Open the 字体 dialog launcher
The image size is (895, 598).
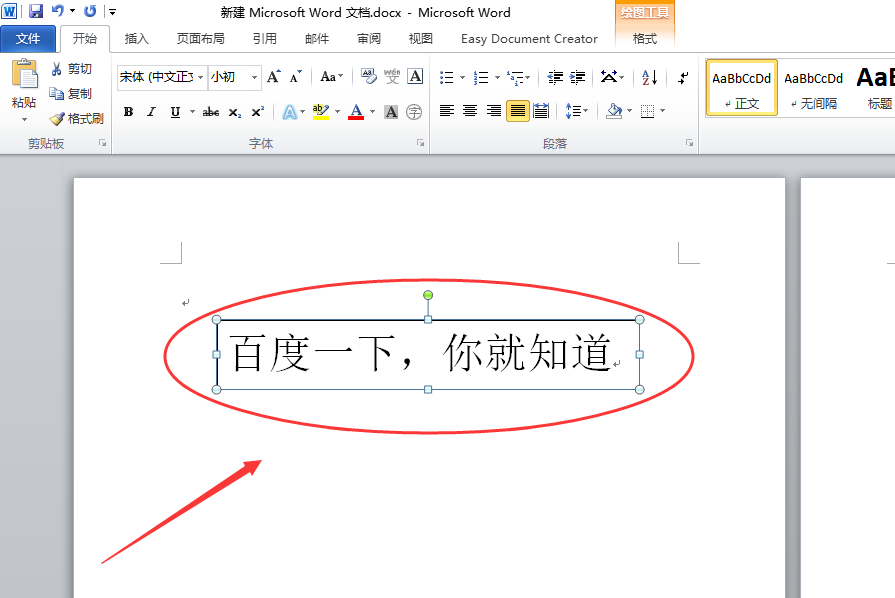coord(421,143)
